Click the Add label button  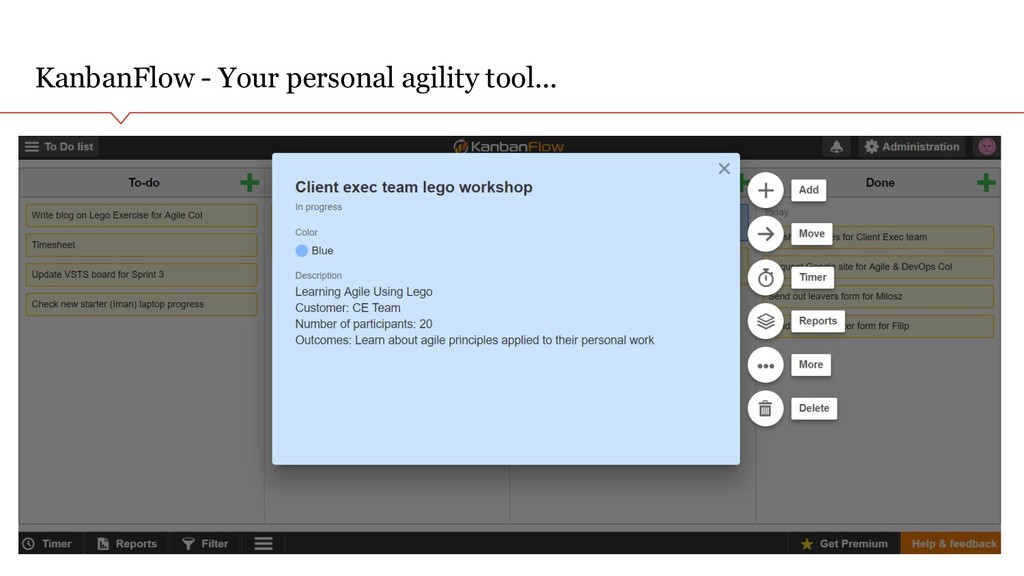tap(808, 190)
